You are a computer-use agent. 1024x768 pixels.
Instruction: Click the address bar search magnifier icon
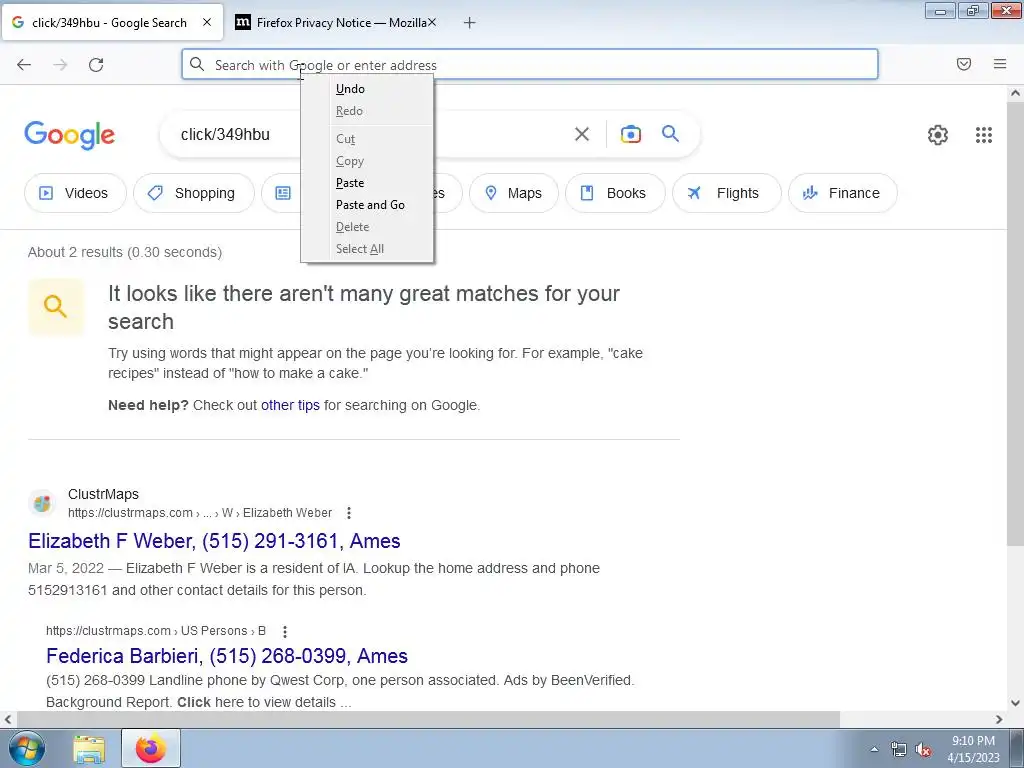coord(197,64)
